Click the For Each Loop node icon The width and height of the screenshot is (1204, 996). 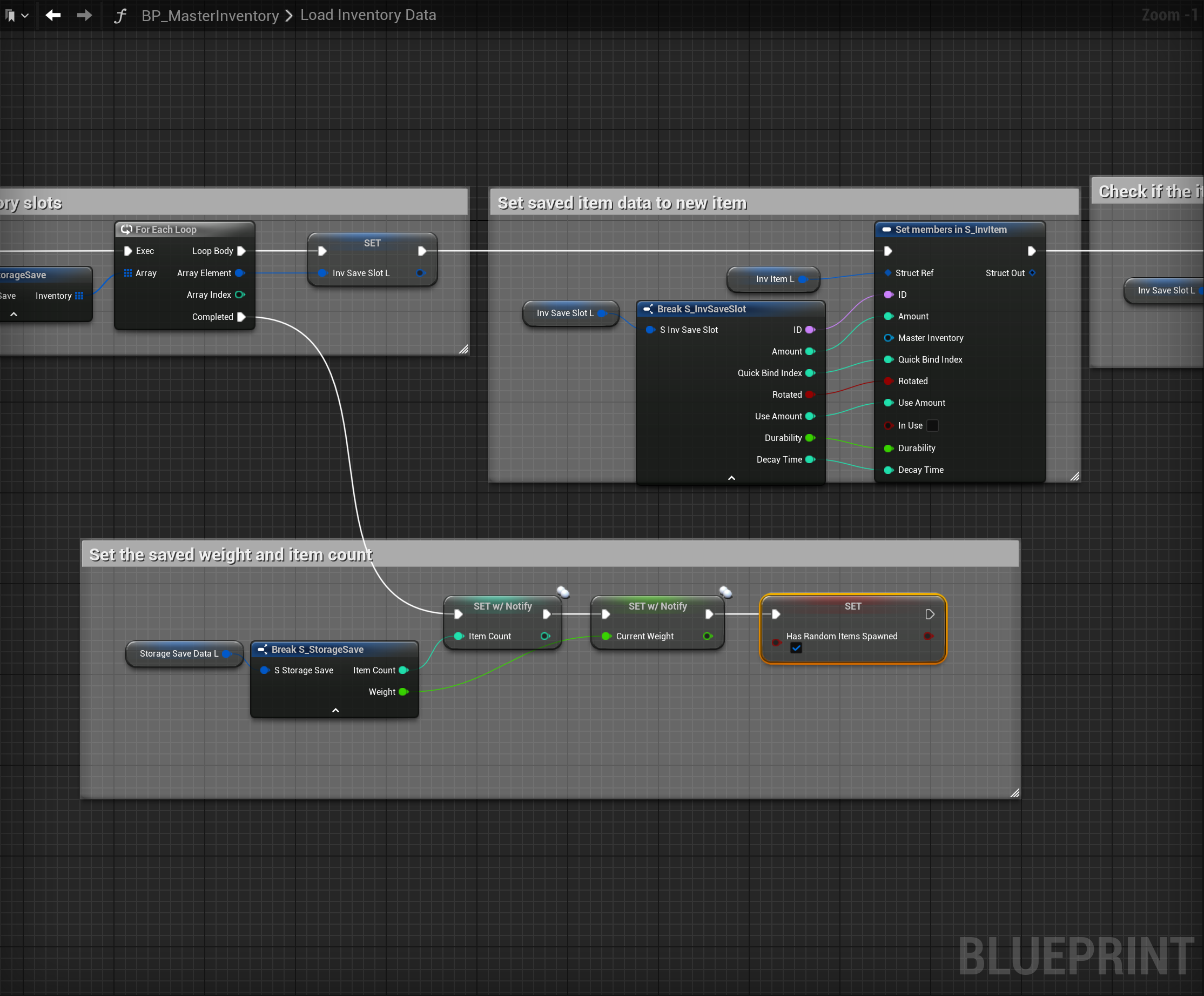(126, 230)
